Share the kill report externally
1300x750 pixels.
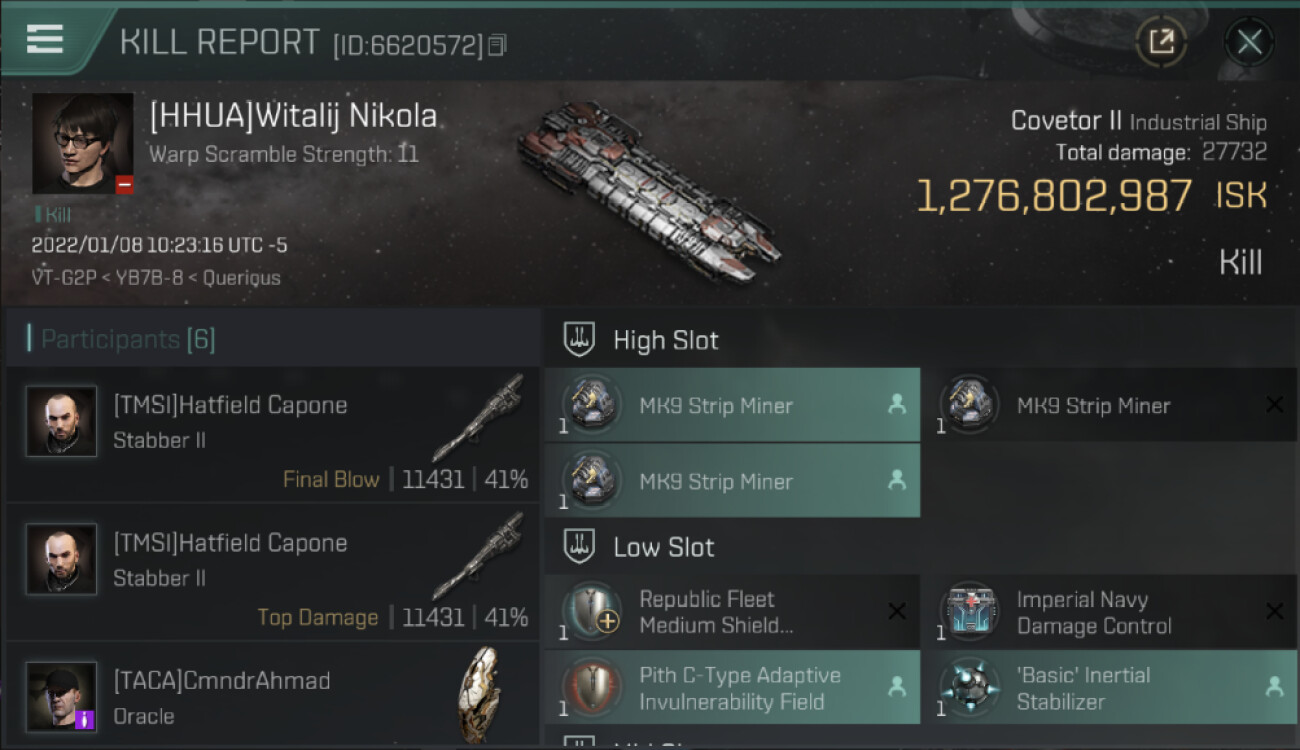coord(1161,42)
